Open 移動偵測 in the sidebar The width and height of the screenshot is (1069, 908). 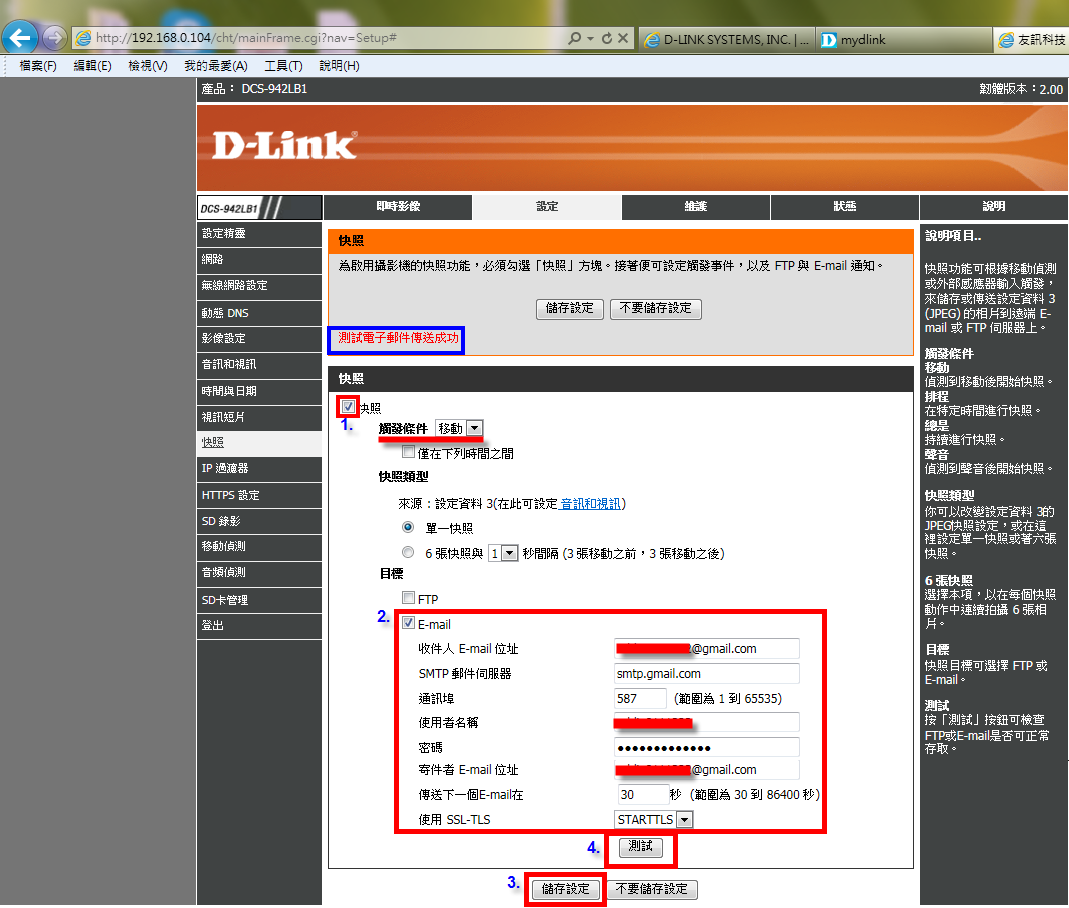click(224, 546)
